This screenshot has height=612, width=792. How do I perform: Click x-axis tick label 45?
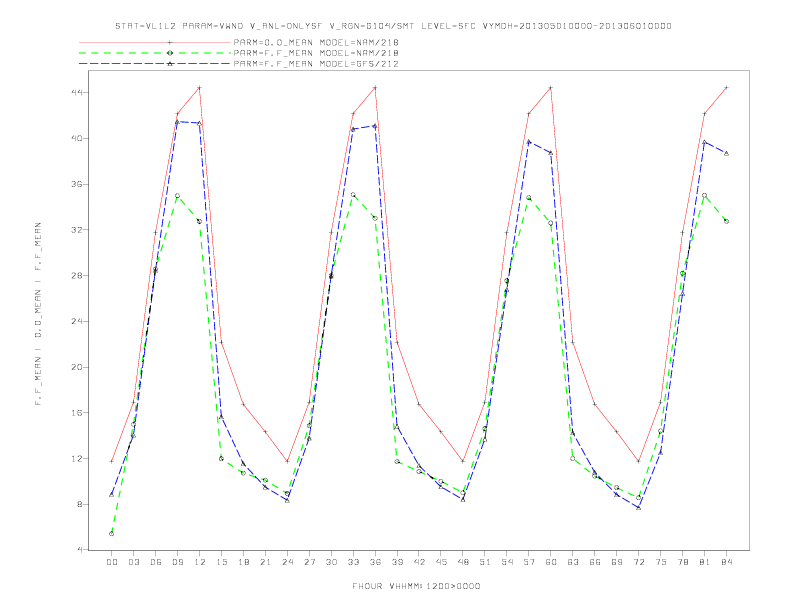pos(441,562)
